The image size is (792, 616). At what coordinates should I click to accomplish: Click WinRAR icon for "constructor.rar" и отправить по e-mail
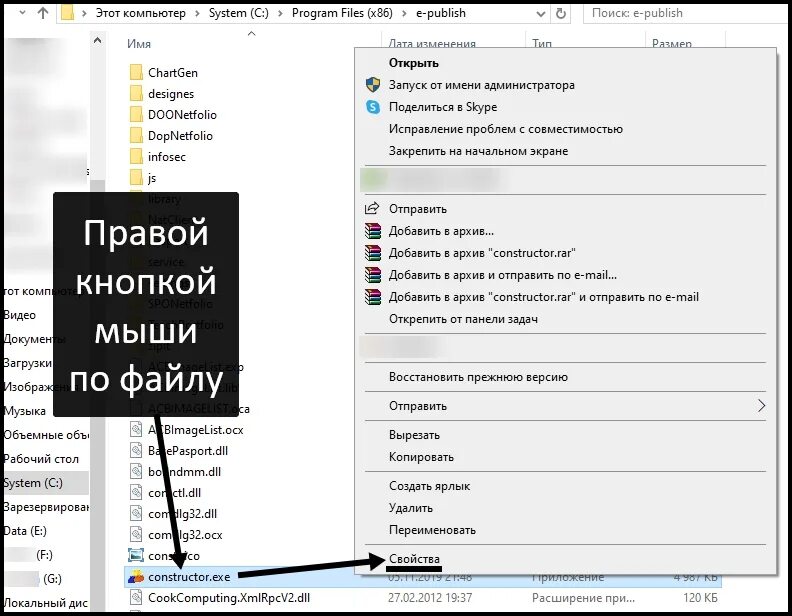[373, 297]
